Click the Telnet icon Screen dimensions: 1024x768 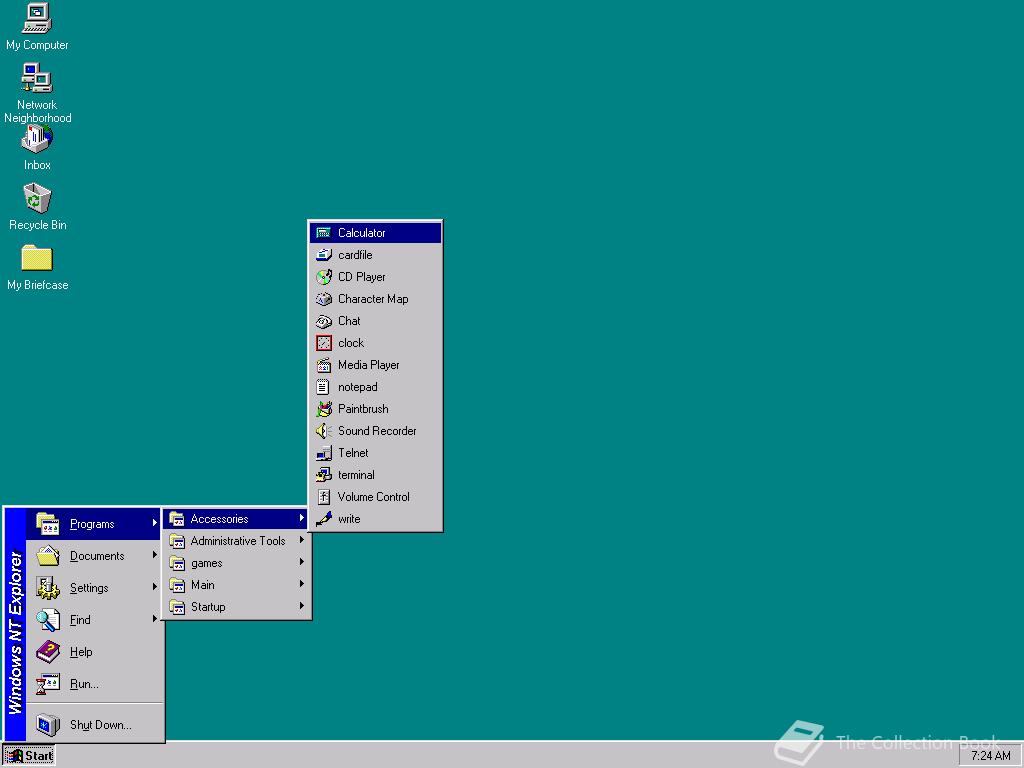pos(324,453)
